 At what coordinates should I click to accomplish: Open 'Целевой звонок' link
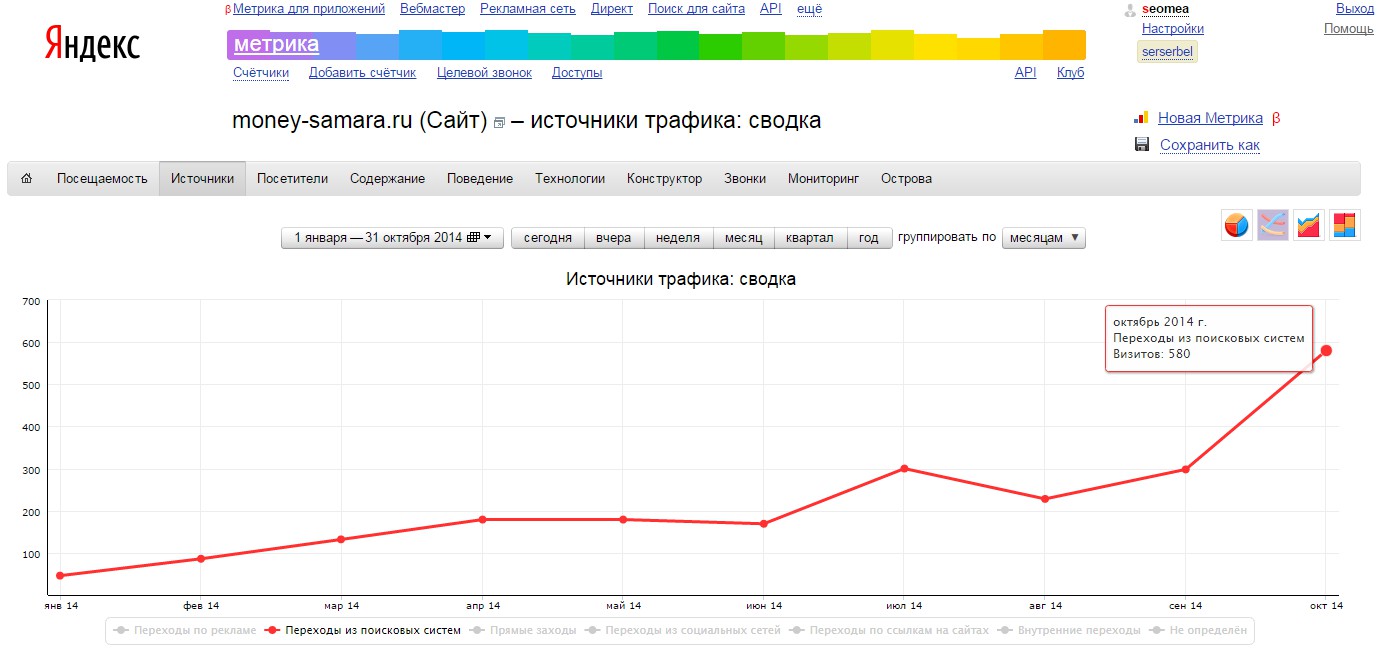pyautogui.click(x=484, y=73)
